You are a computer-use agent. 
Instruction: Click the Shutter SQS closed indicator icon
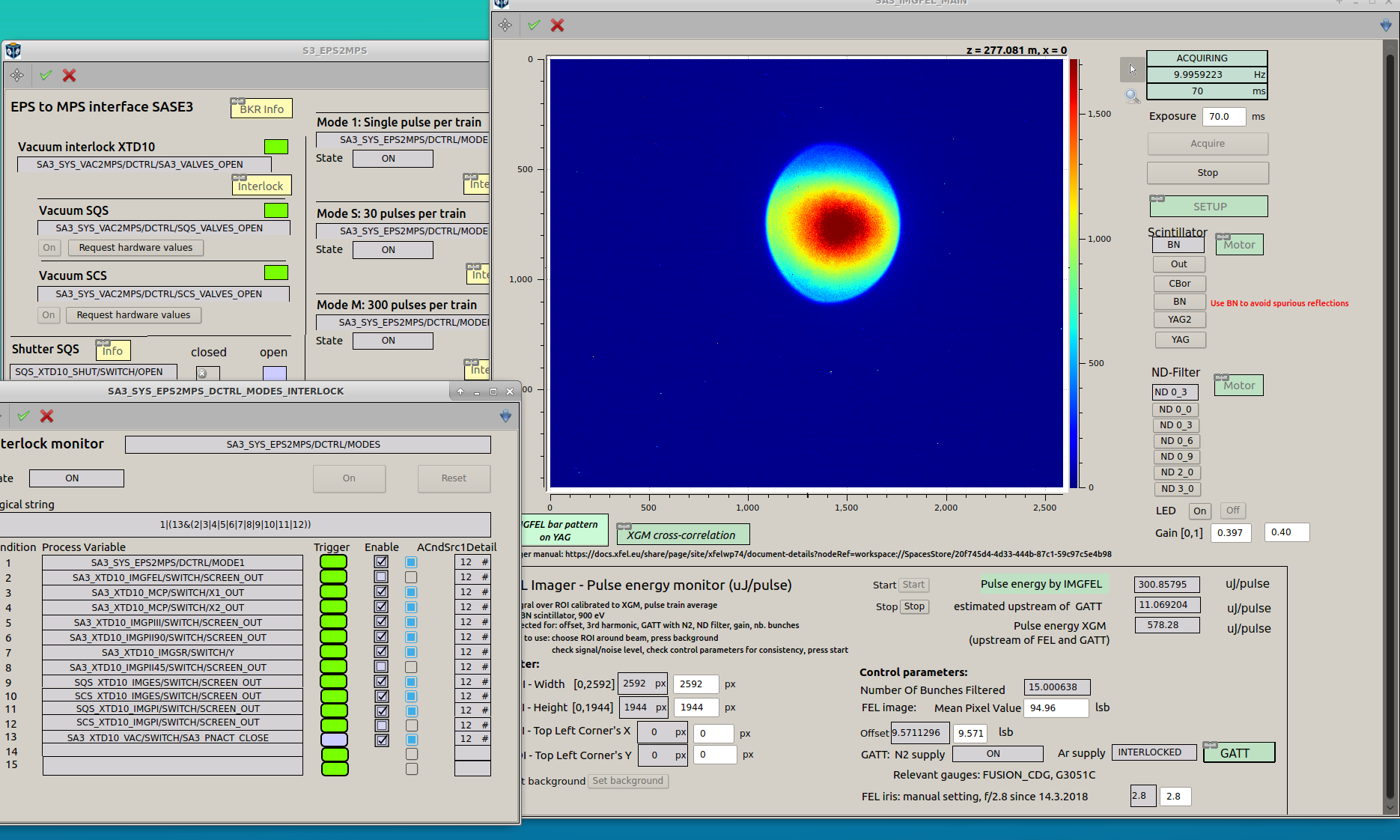point(207,373)
